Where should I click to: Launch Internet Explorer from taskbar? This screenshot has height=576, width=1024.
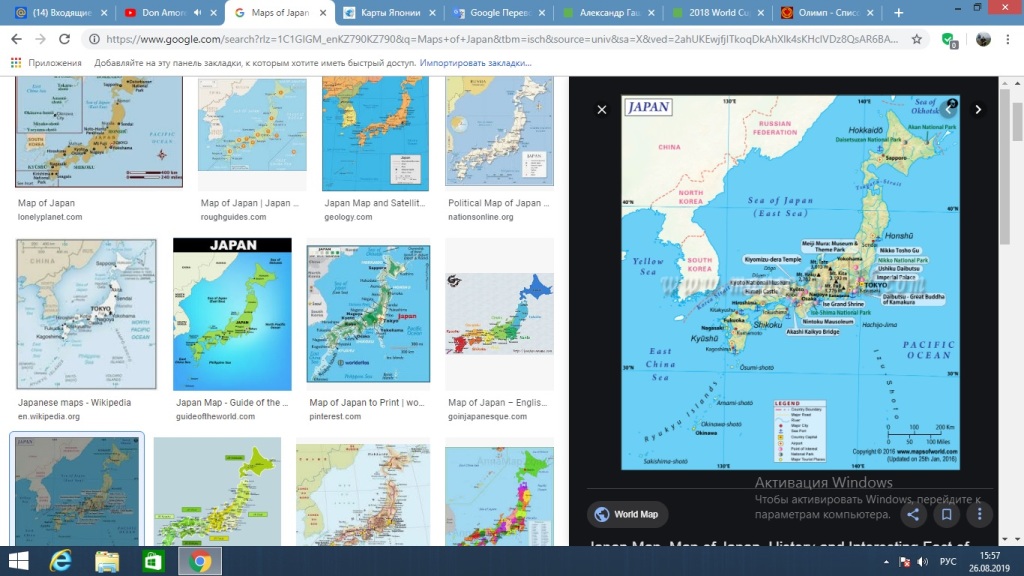coord(61,561)
